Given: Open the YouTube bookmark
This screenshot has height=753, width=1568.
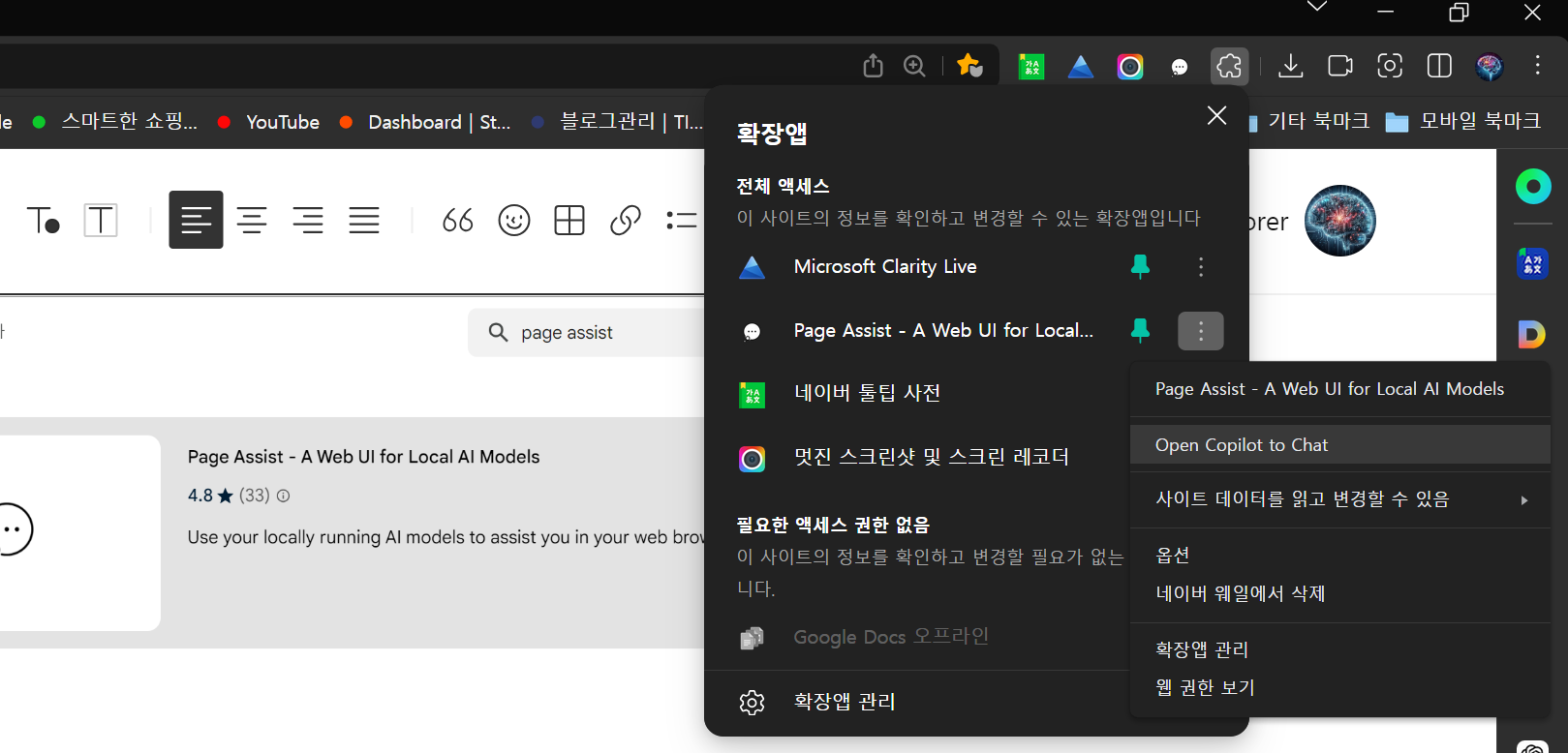Looking at the screenshot, I should (268, 122).
